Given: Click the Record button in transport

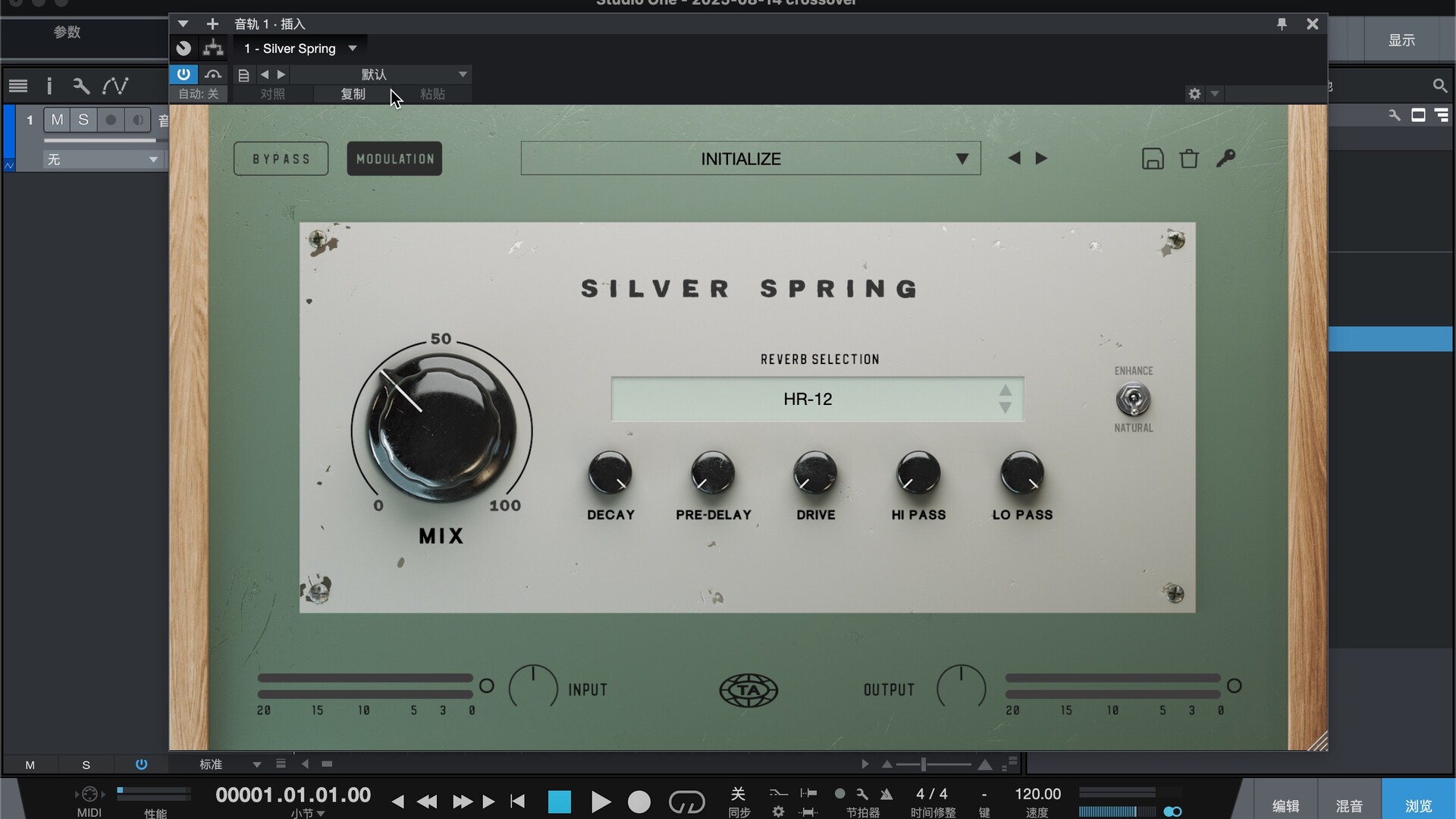Looking at the screenshot, I should [x=639, y=802].
